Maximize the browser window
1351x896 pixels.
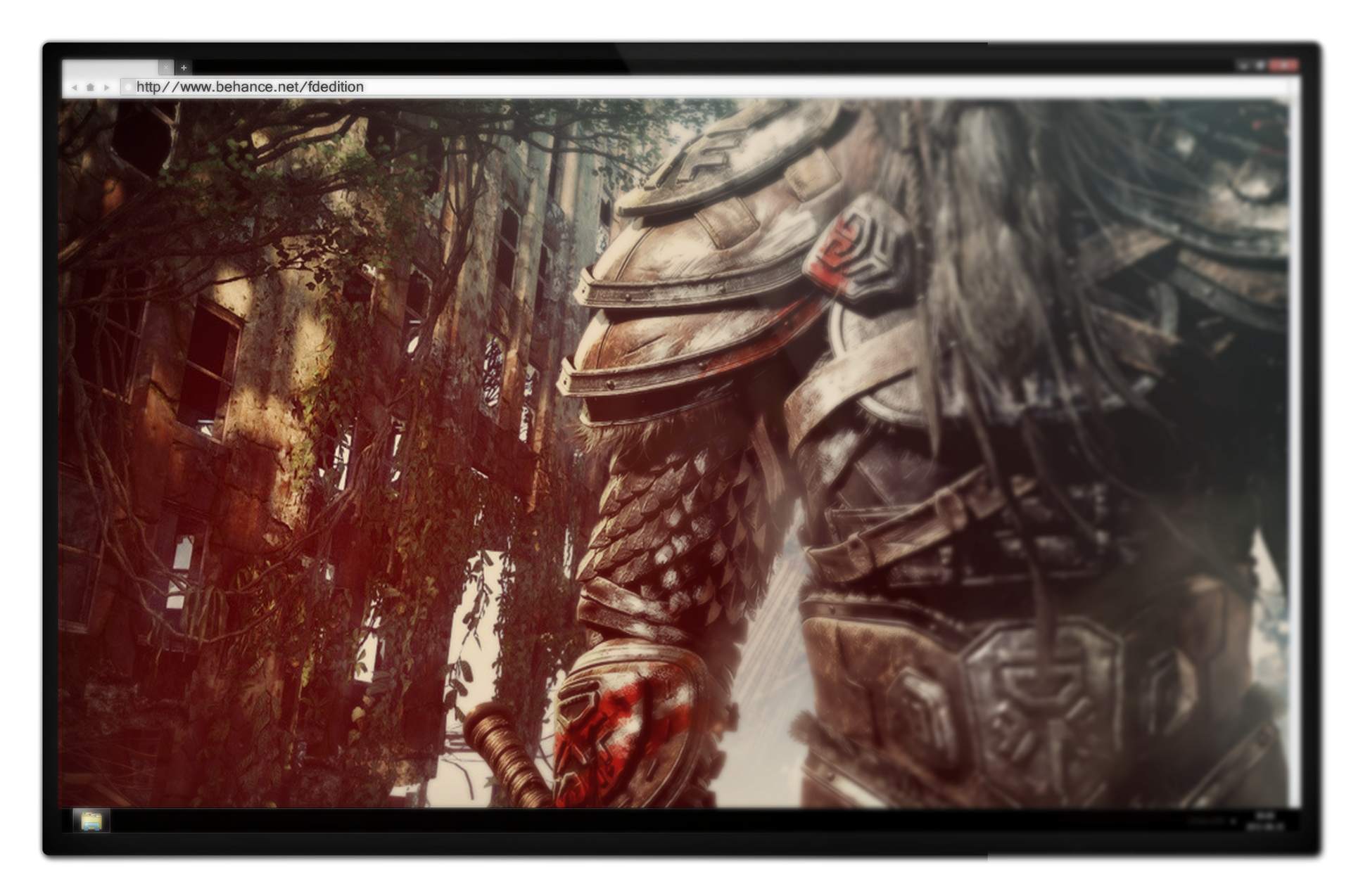point(1262,65)
